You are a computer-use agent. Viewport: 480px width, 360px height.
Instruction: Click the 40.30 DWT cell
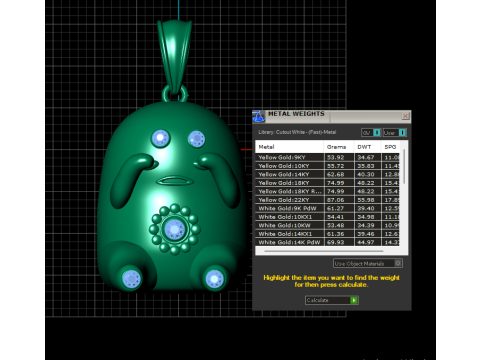368,174
